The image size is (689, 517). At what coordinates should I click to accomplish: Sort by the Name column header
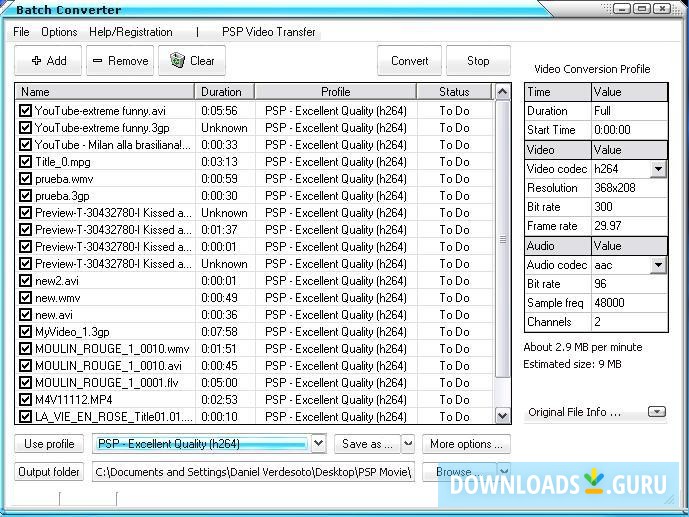click(x=105, y=92)
